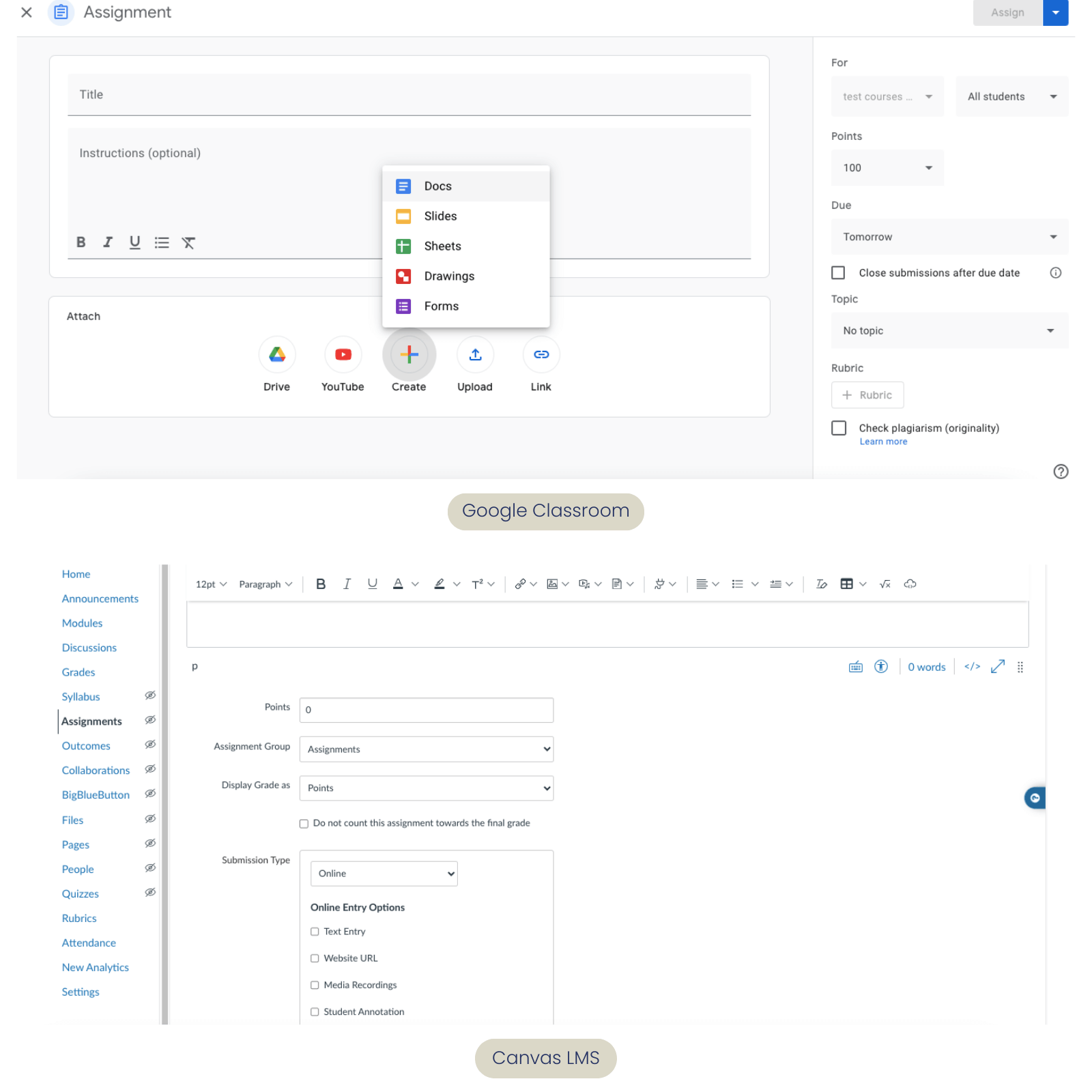Viewport: 1092px width, 1092px height.
Task: Click the Upload file icon
Action: click(475, 354)
